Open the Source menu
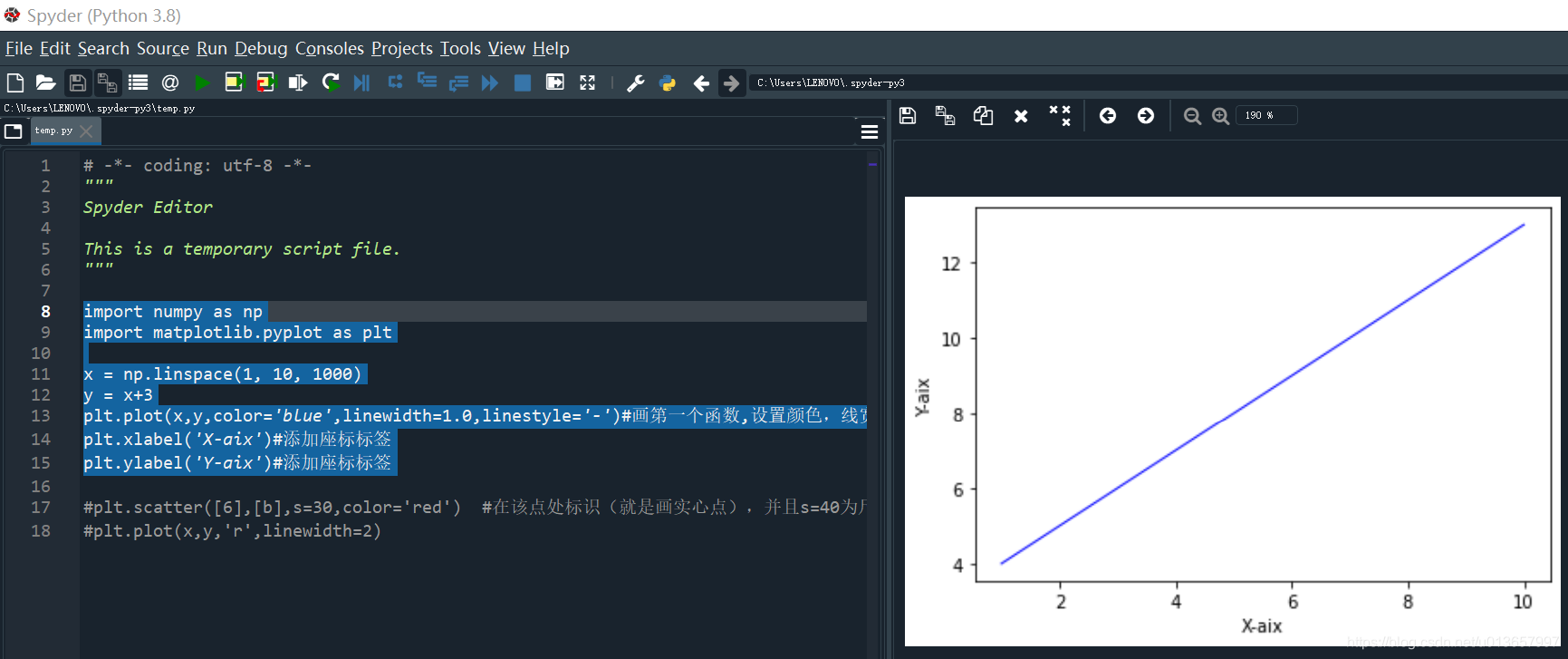 point(163,48)
